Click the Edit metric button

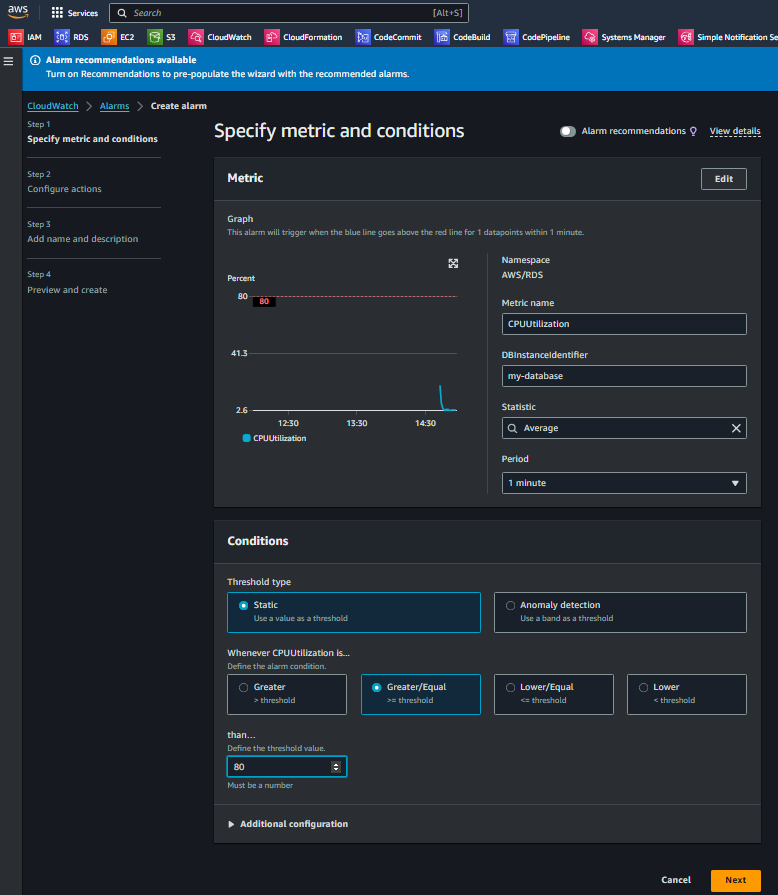click(724, 179)
